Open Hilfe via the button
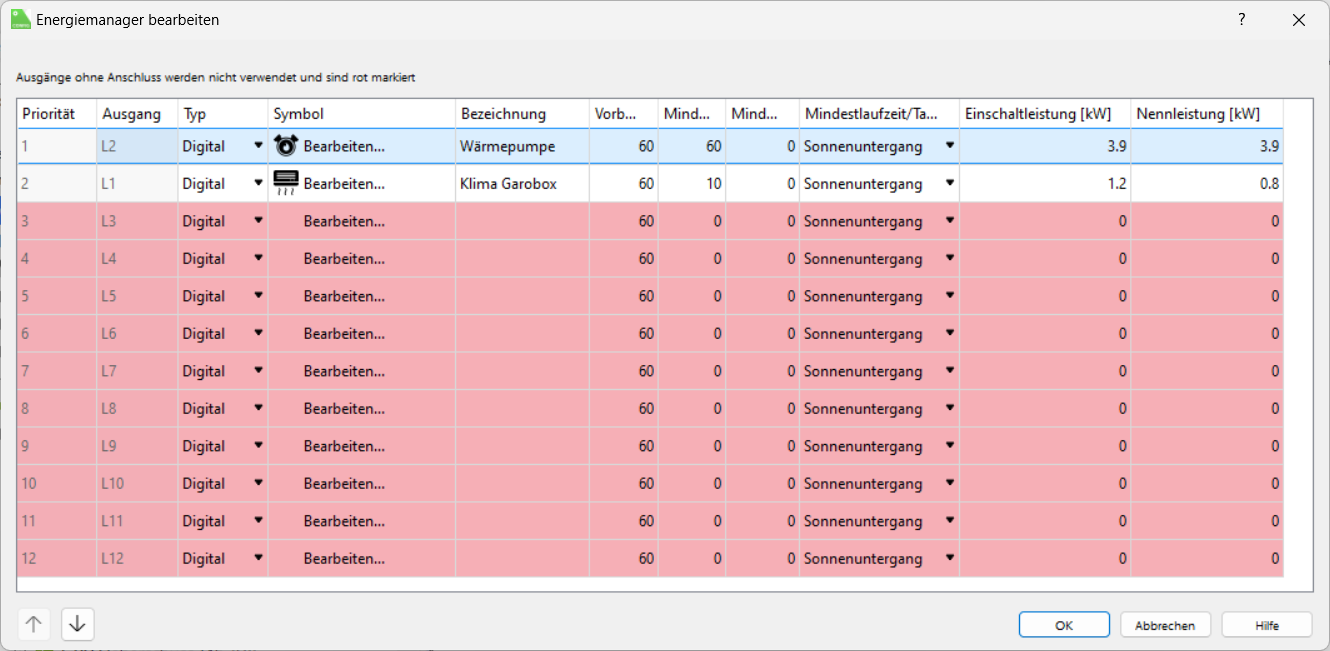1330x651 pixels. coord(1267,625)
